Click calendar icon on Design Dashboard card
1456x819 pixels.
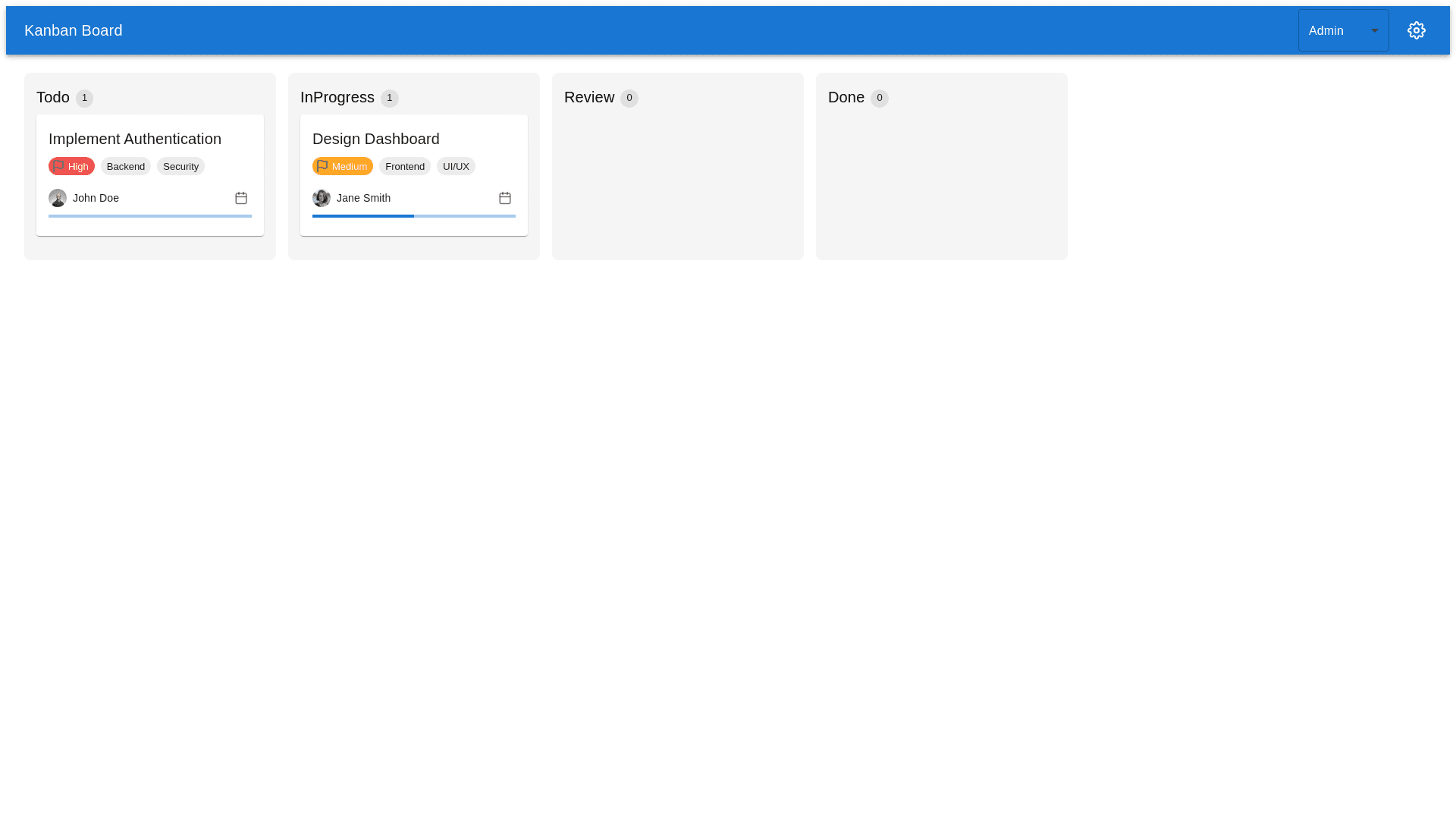tap(505, 198)
